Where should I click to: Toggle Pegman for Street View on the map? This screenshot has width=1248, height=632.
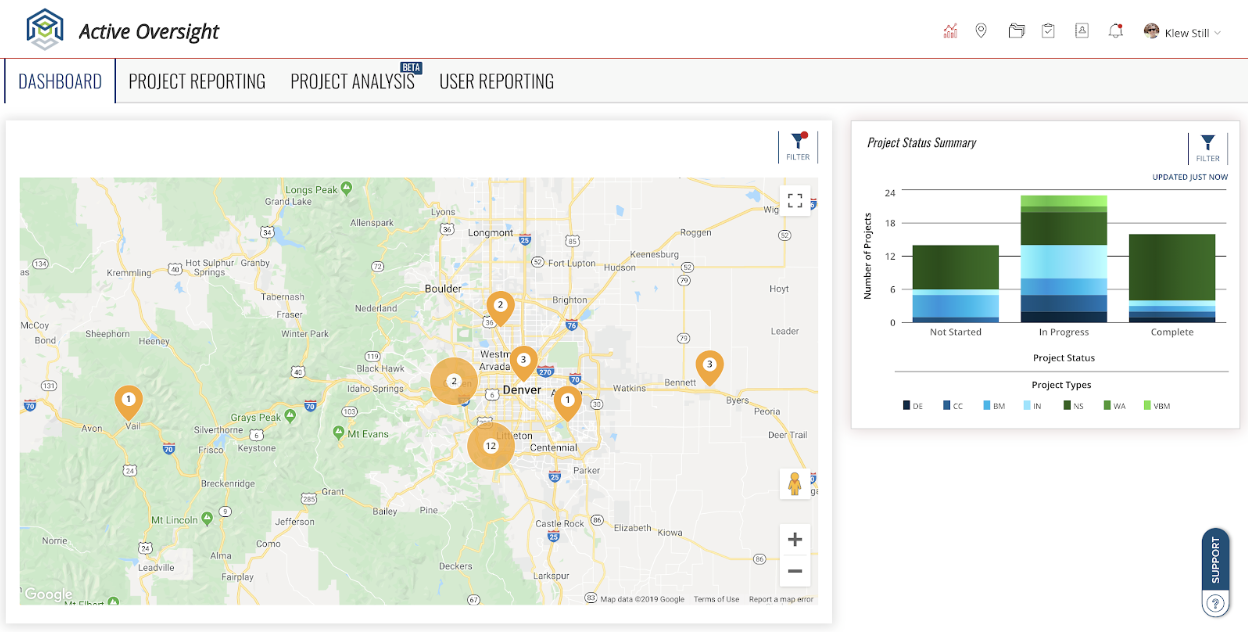795,483
